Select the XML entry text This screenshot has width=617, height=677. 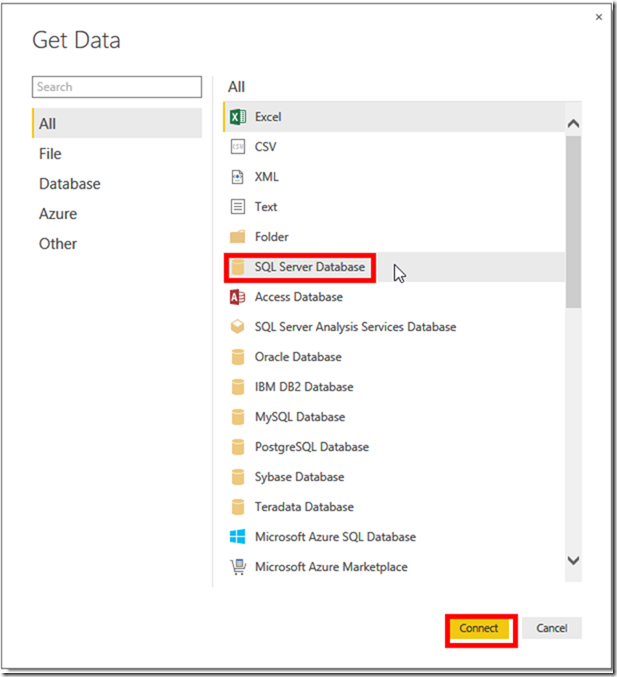pos(266,177)
